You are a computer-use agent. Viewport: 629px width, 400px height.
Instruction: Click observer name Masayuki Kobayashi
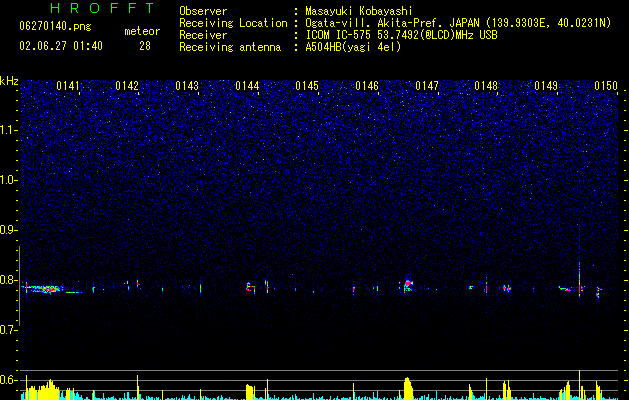(x=359, y=11)
